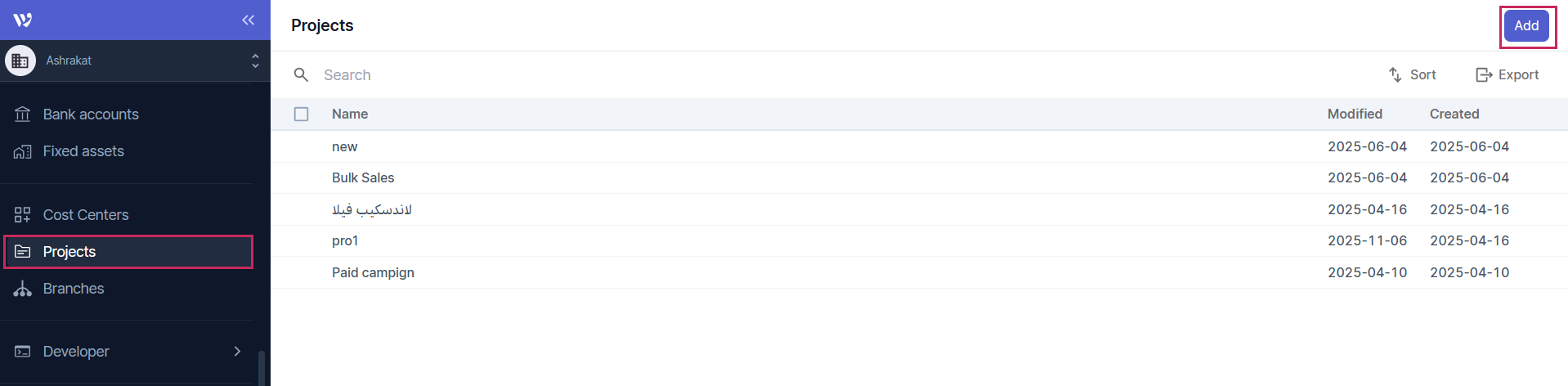Open Projects in the sidebar
This screenshot has height=386, width=1568.
point(69,252)
